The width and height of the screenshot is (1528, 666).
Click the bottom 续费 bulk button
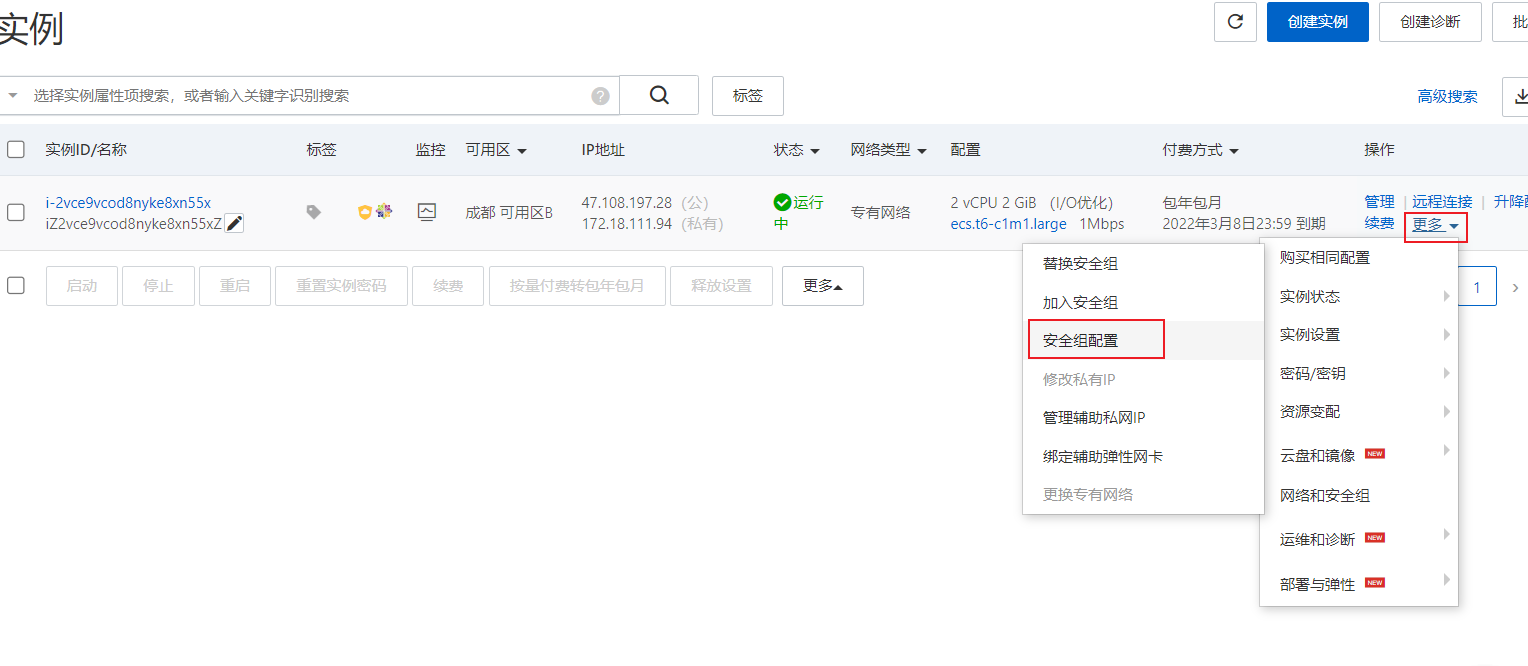448,286
